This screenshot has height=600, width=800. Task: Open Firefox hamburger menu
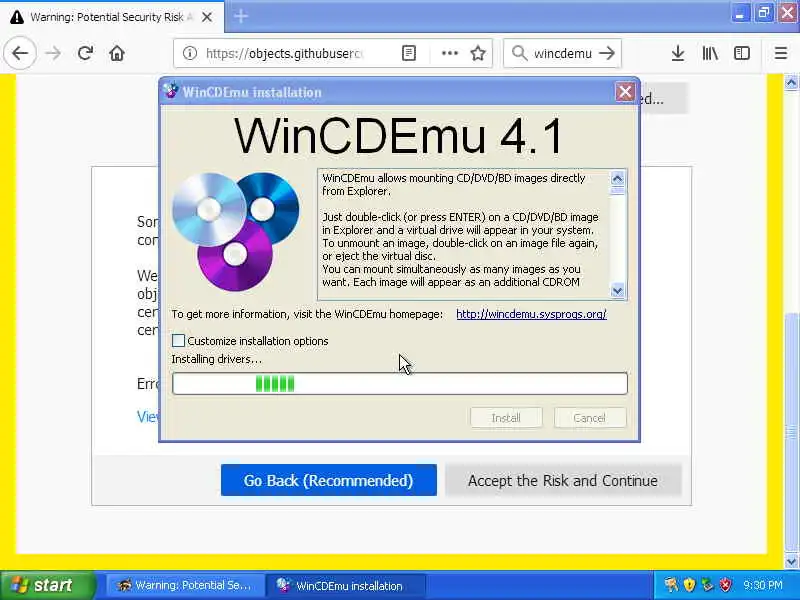click(x=781, y=53)
